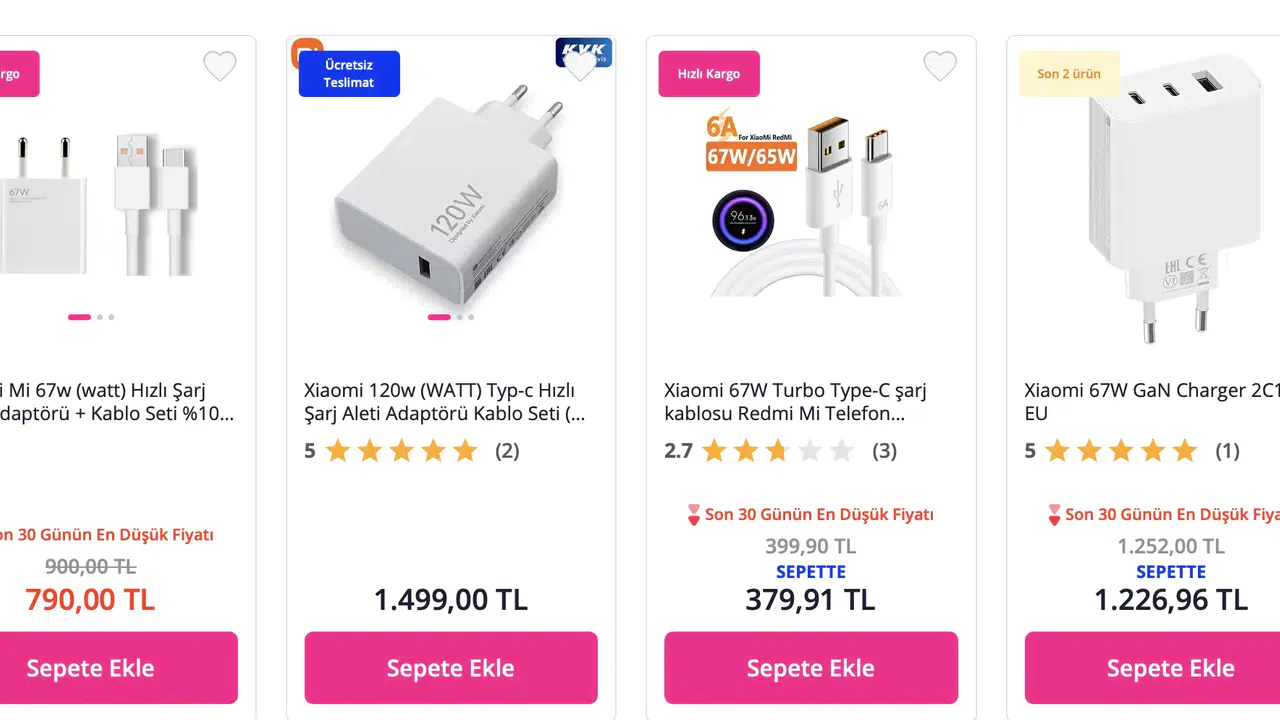Click the Ücretsiz Teslimat badge
The width and height of the screenshot is (1280, 720).
click(349, 74)
